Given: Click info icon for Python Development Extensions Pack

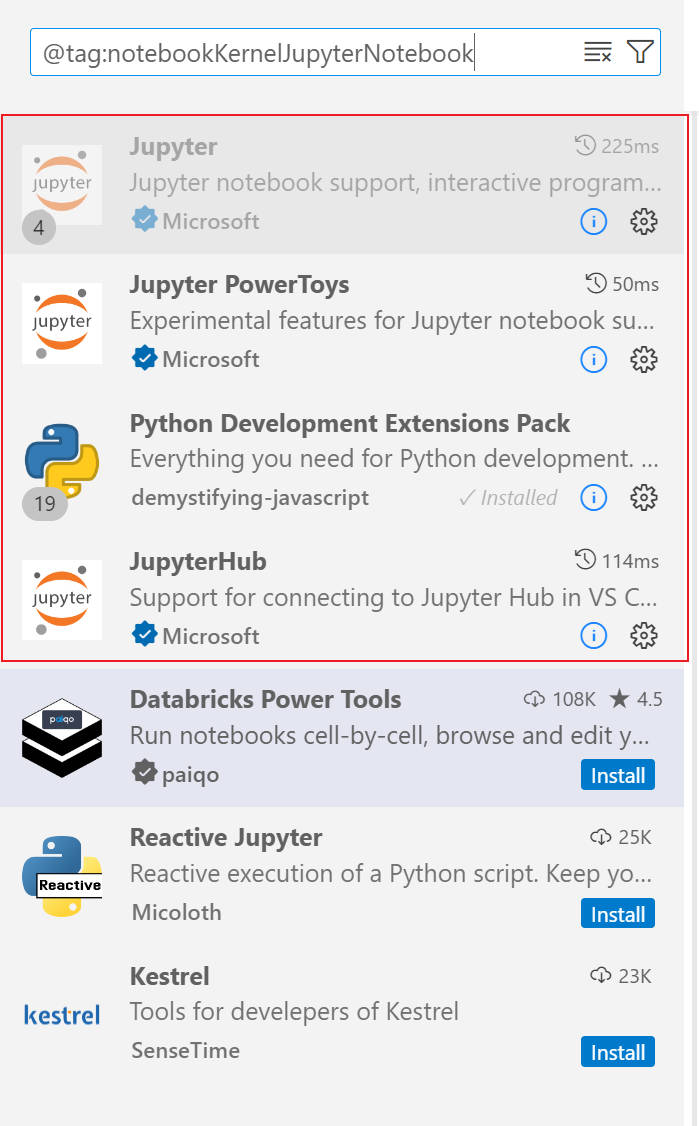Looking at the screenshot, I should point(594,497).
